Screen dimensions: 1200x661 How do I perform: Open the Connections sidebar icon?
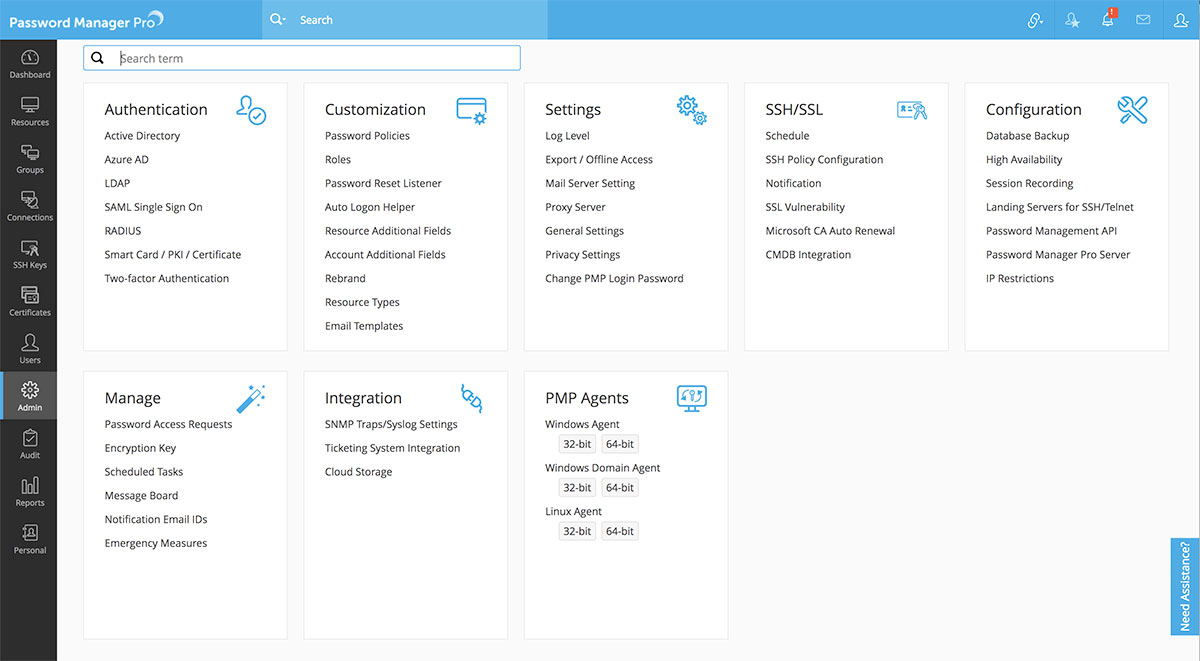[29, 200]
